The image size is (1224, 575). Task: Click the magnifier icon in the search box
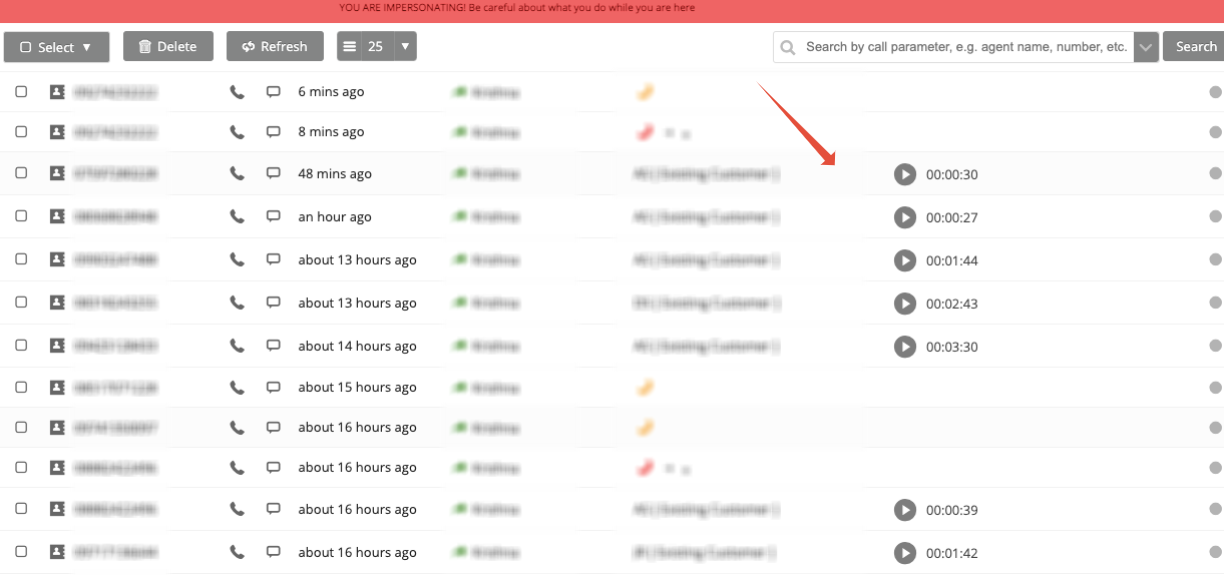pos(788,47)
